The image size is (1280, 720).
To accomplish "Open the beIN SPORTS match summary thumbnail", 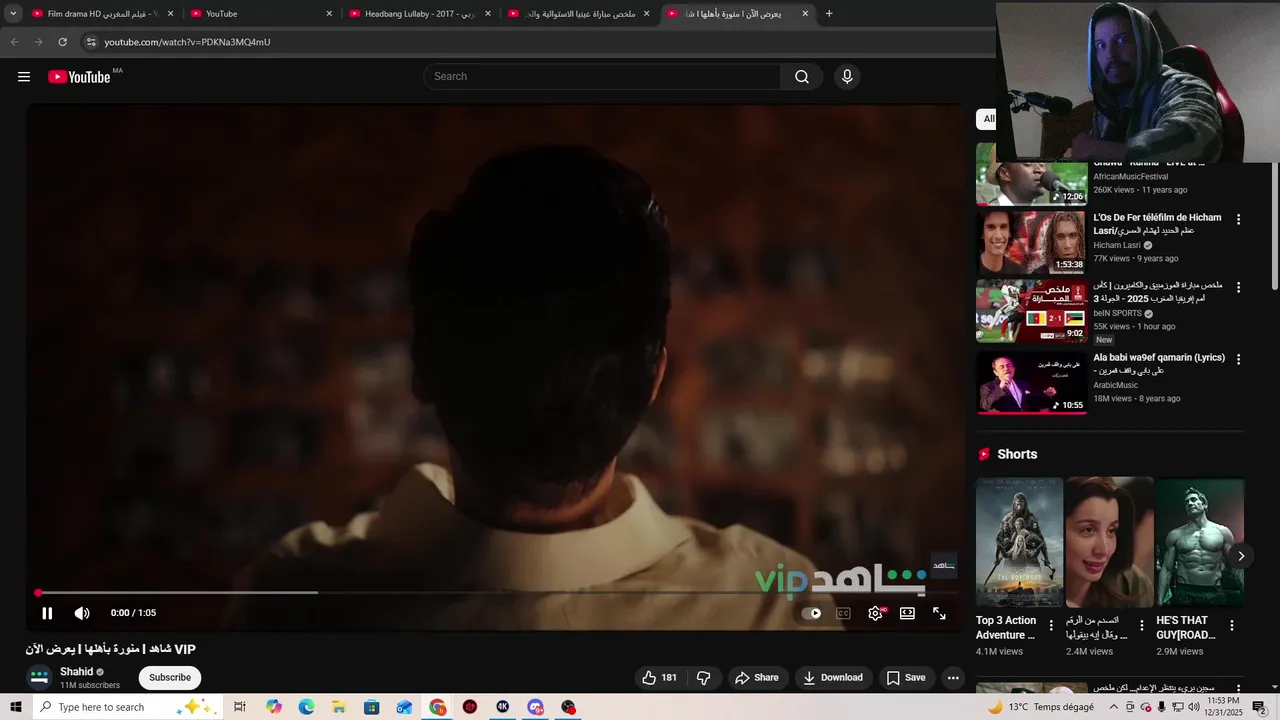I will point(1031,311).
